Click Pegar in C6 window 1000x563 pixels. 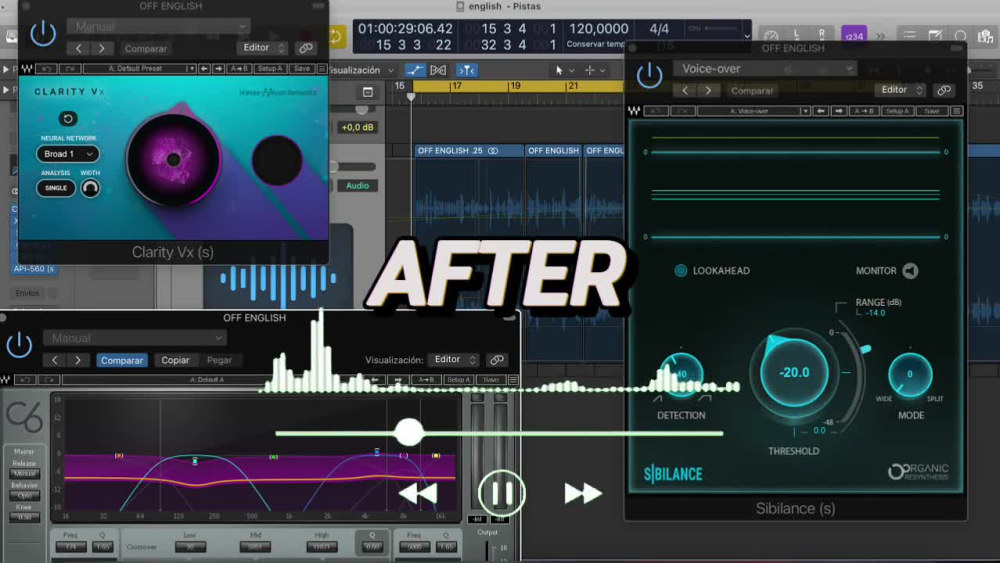[x=219, y=360]
